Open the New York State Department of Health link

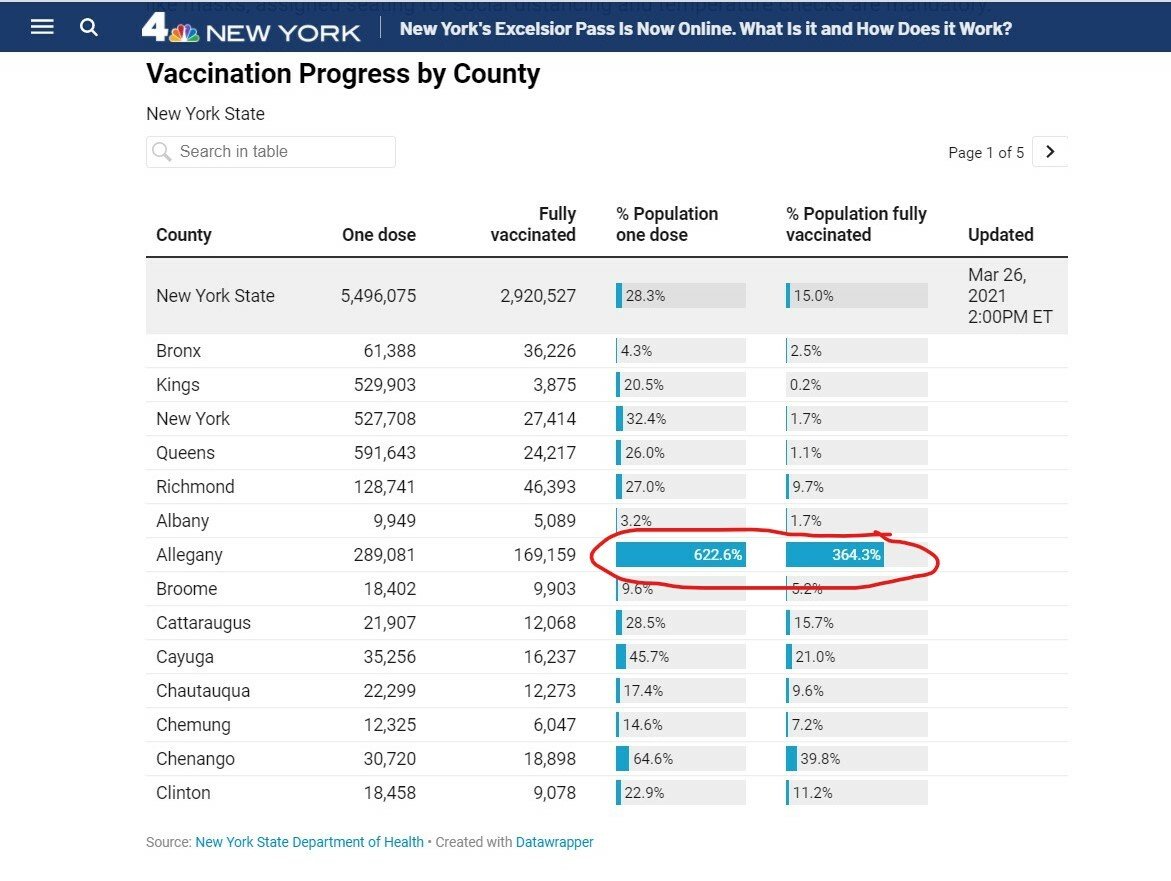click(x=309, y=842)
